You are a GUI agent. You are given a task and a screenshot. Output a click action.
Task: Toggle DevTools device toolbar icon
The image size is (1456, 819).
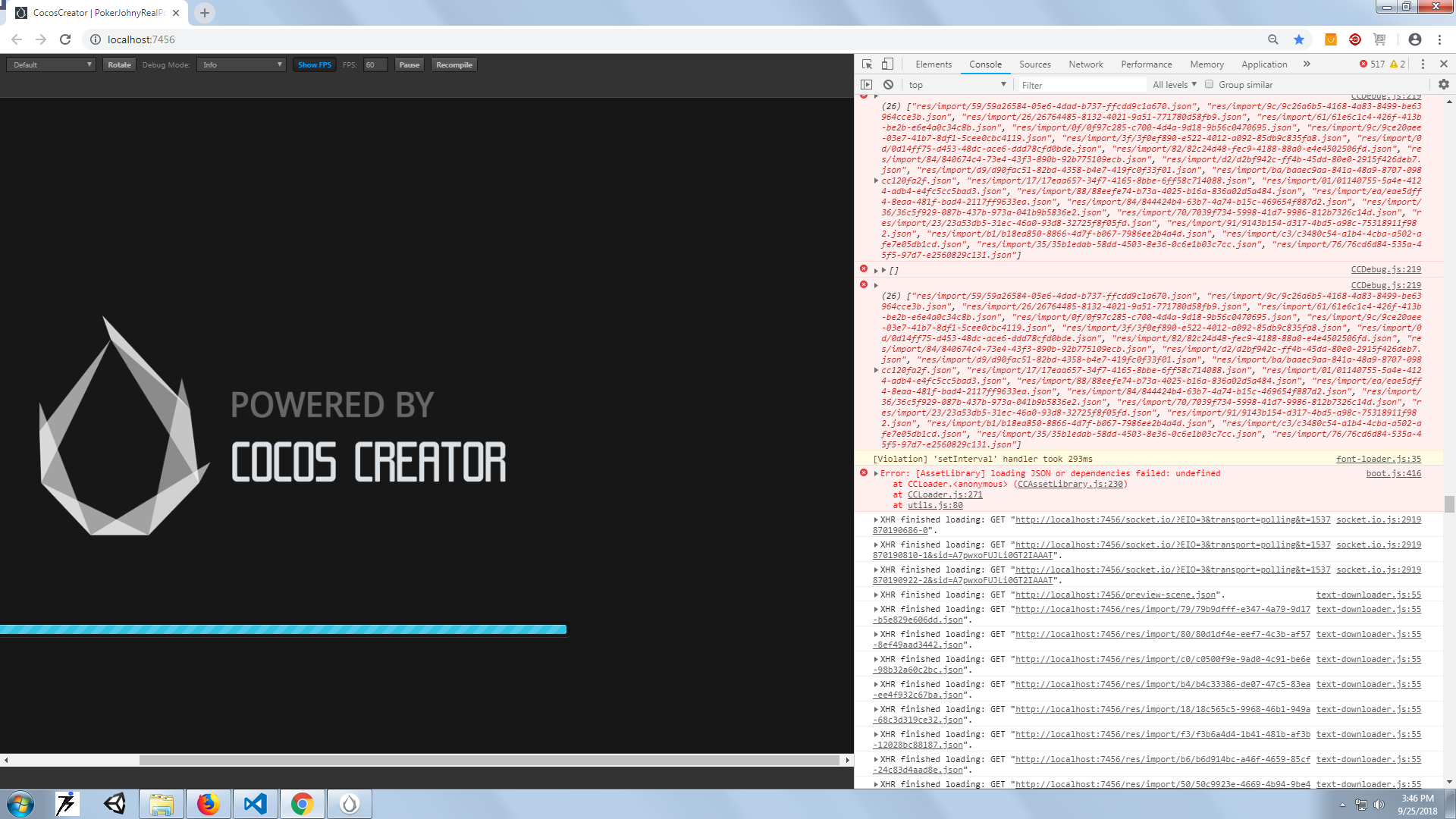point(887,64)
